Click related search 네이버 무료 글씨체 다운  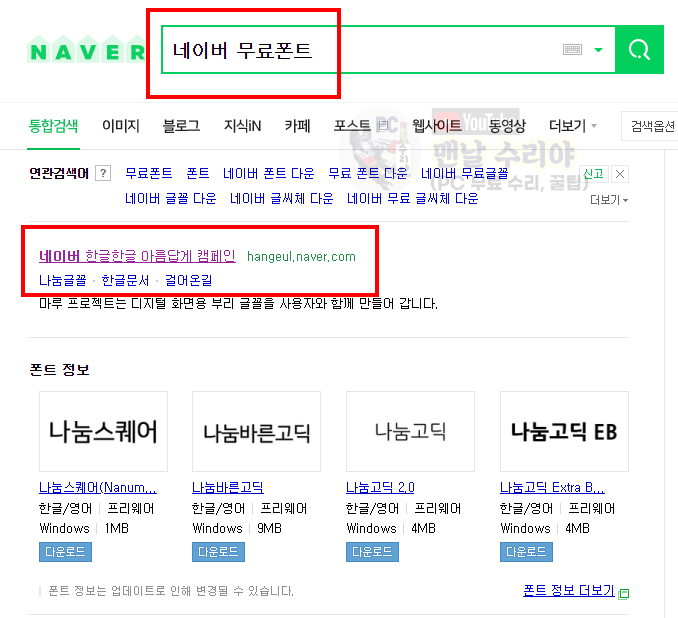413,199
